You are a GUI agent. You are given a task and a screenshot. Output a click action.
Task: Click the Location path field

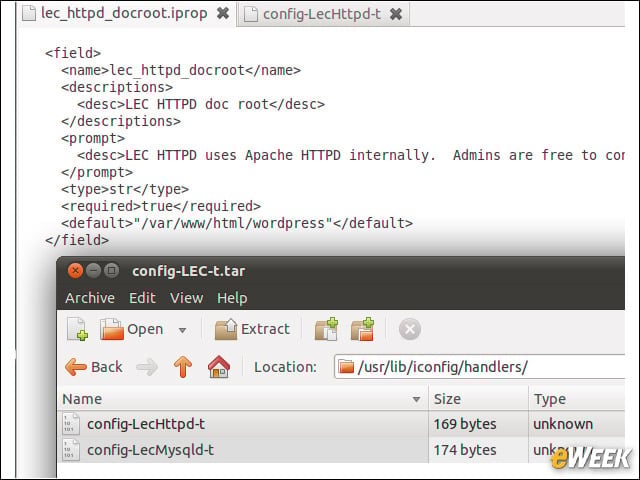[x=480, y=367]
